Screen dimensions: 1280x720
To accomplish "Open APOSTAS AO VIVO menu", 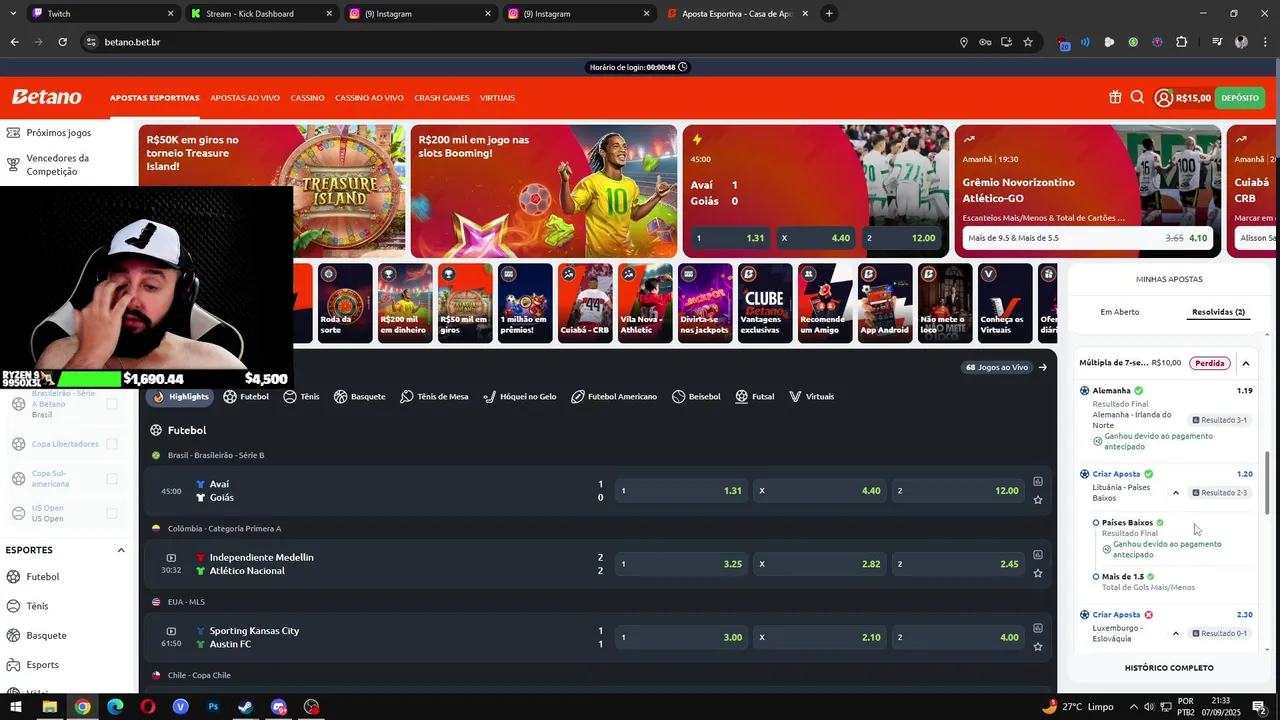I will 245,98.
